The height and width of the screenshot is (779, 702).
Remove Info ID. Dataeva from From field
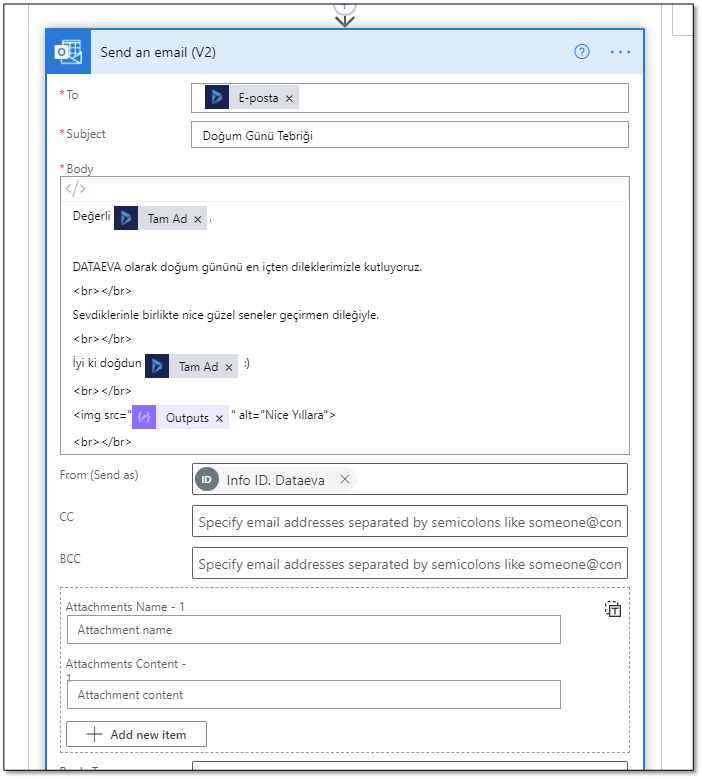[x=345, y=479]
